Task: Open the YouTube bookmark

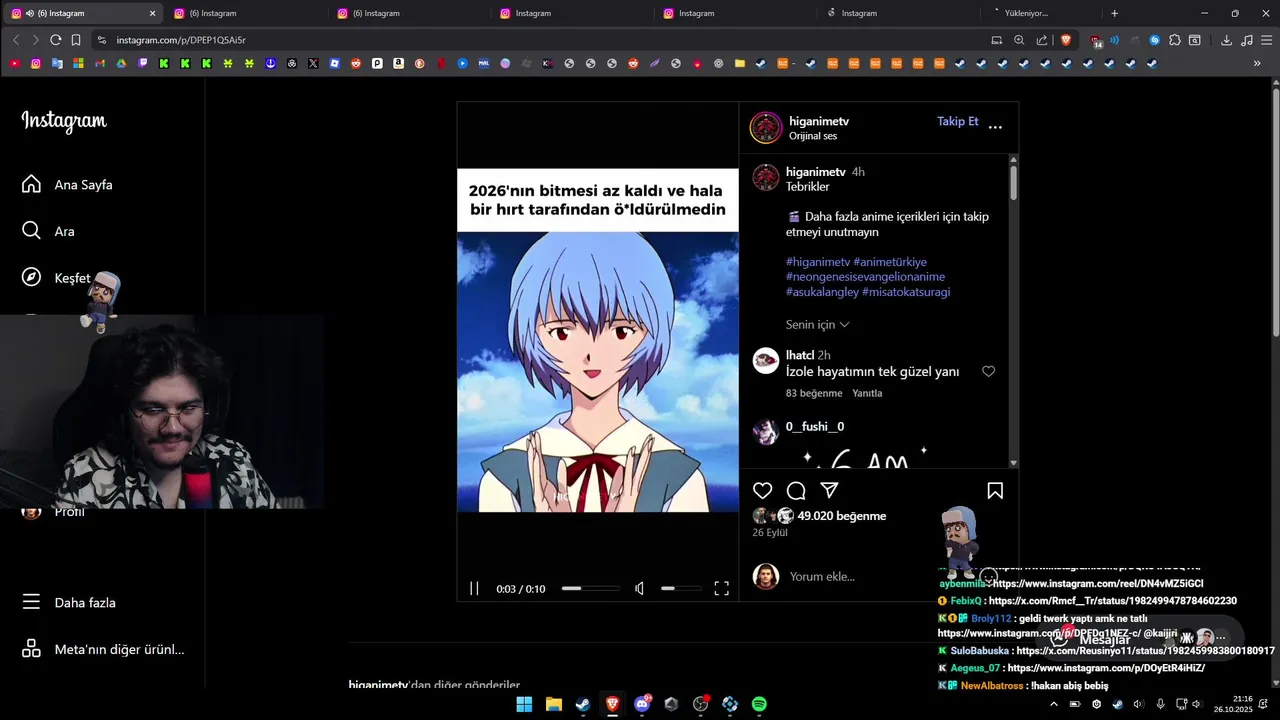Action: [14, 63]
